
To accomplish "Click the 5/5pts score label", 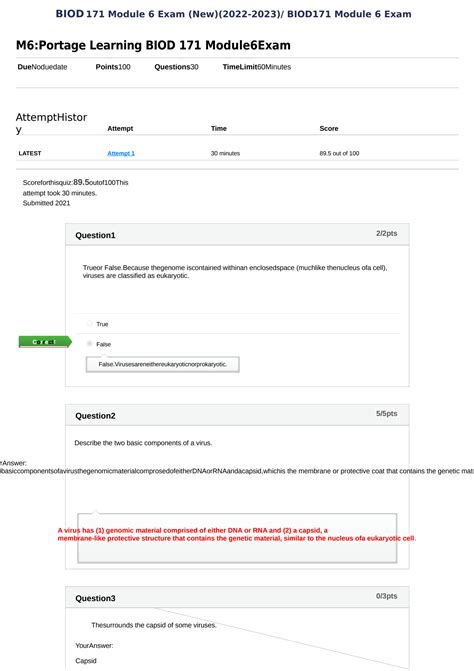I will click(x=387, y=413).
